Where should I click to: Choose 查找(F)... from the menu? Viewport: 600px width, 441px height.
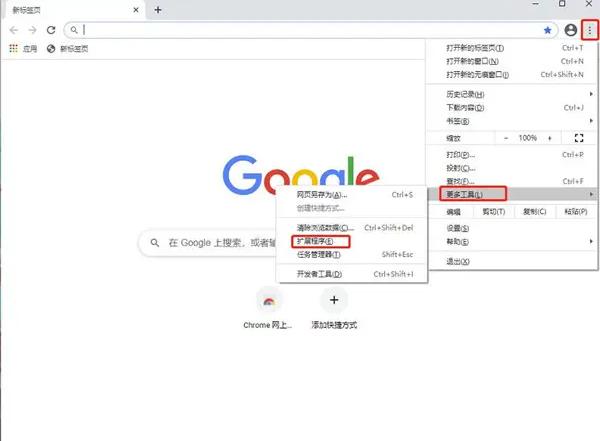tap(513, 181)
